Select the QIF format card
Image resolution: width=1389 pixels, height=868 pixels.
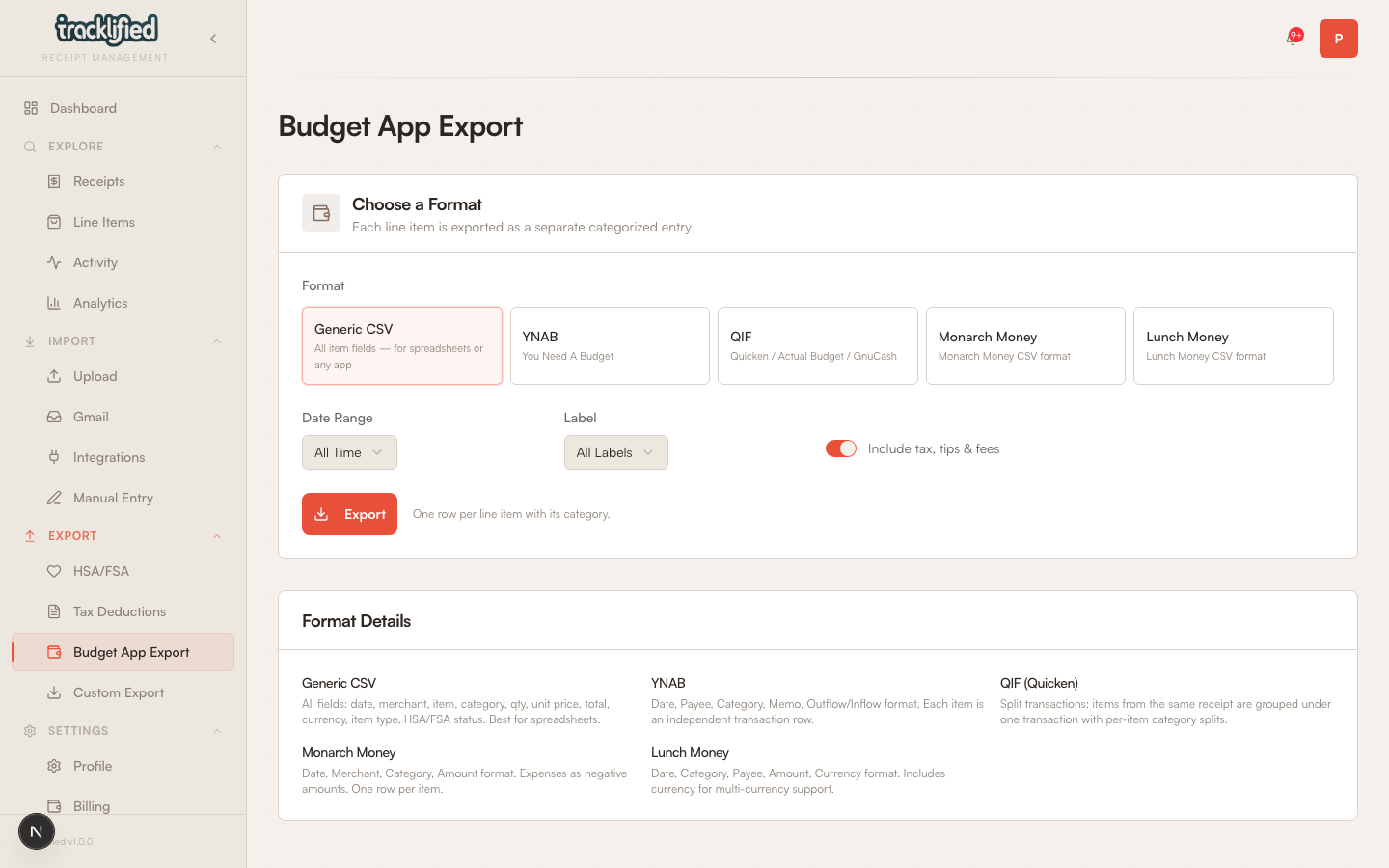pyautogui.click(x=818, y=345)
